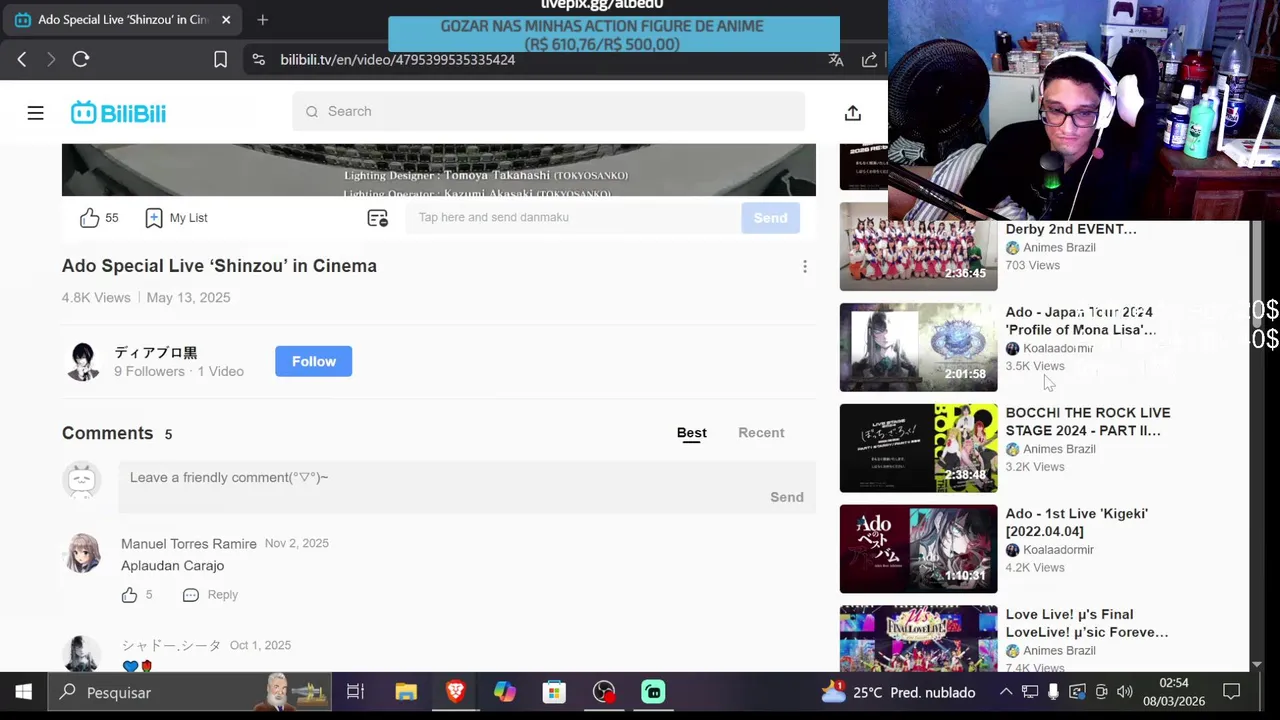
Task: Open site settings icon in address bar
Action: click(259, 60)
